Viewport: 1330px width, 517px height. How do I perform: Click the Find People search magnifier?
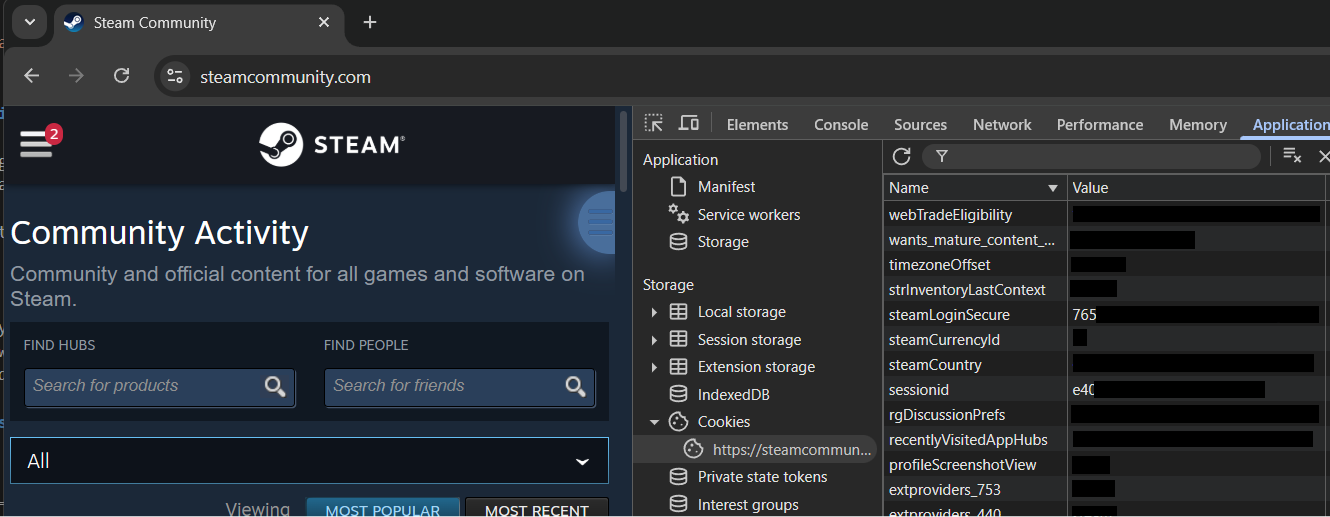point(575,387)
